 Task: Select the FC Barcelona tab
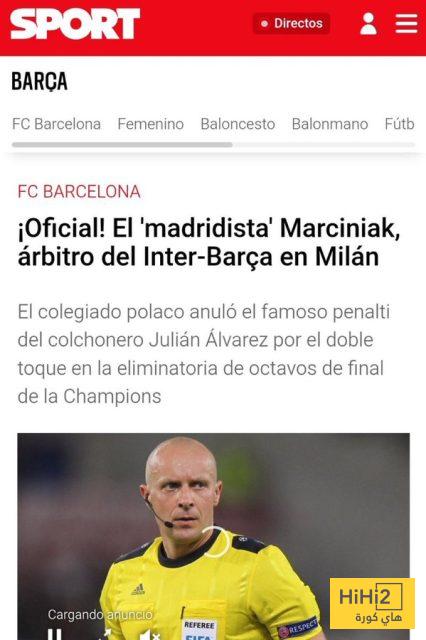point(56,124)
